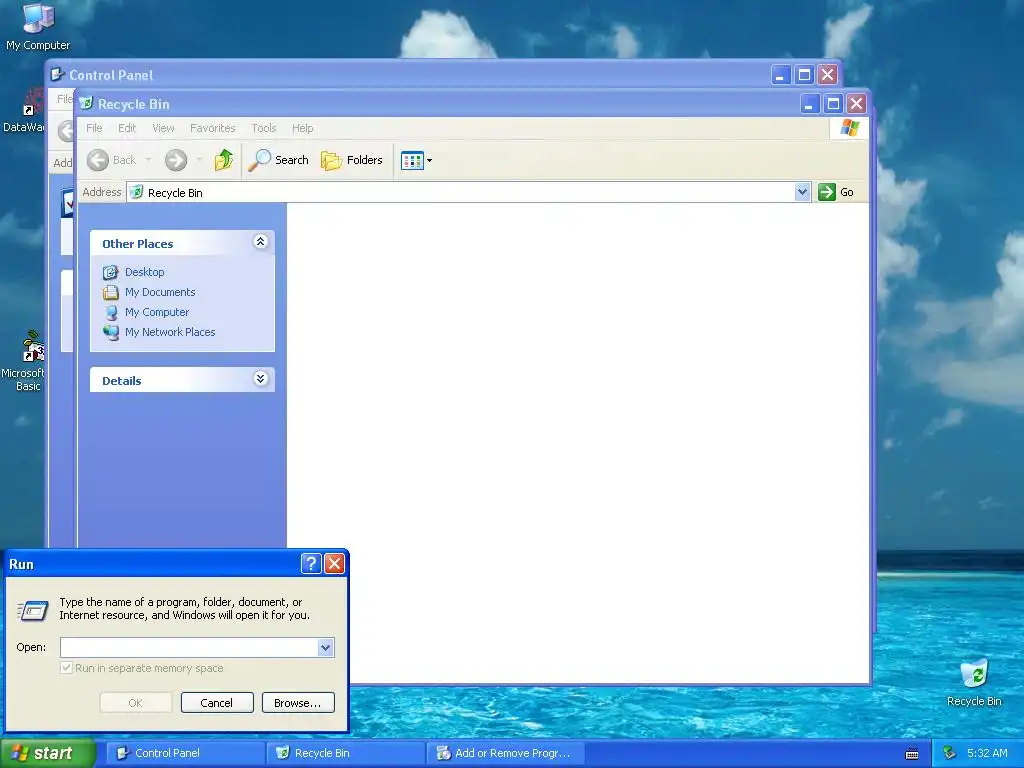Minimize the Recycle Bin window

point(809,103)
